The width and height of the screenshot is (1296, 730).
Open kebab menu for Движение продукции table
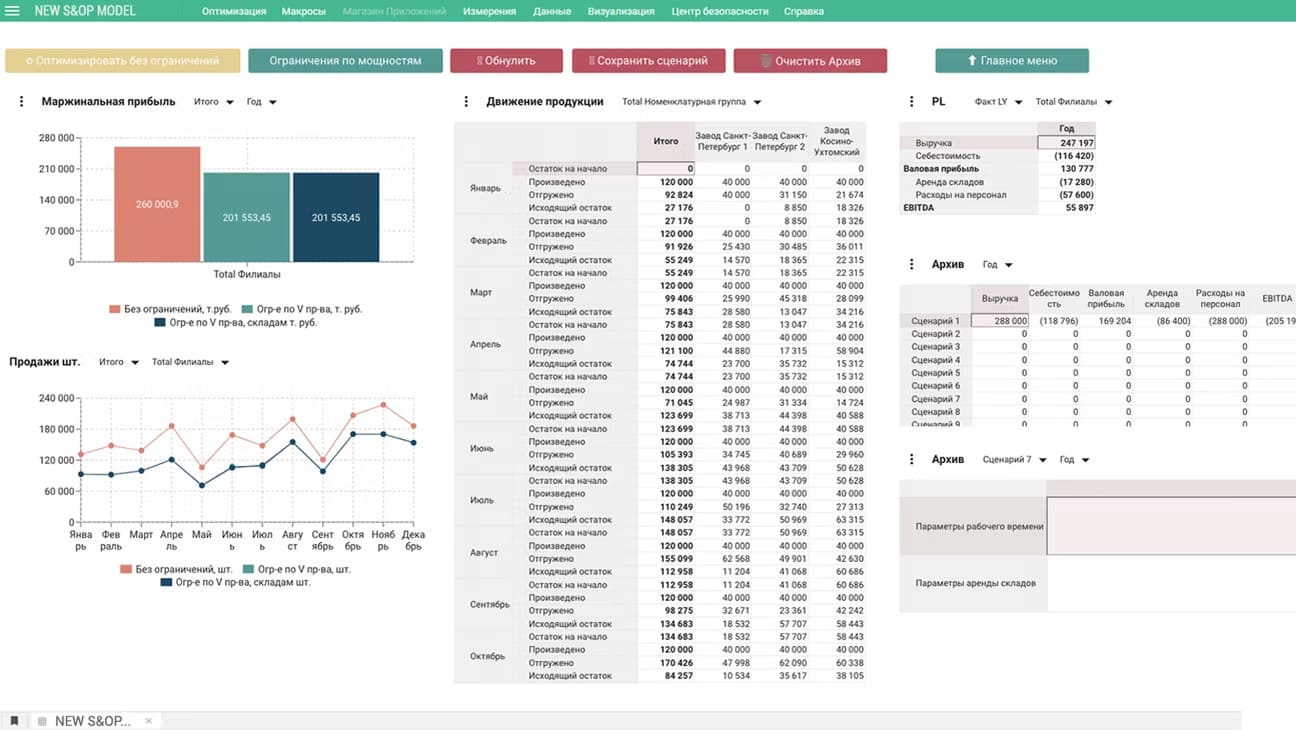coord(466,102)
